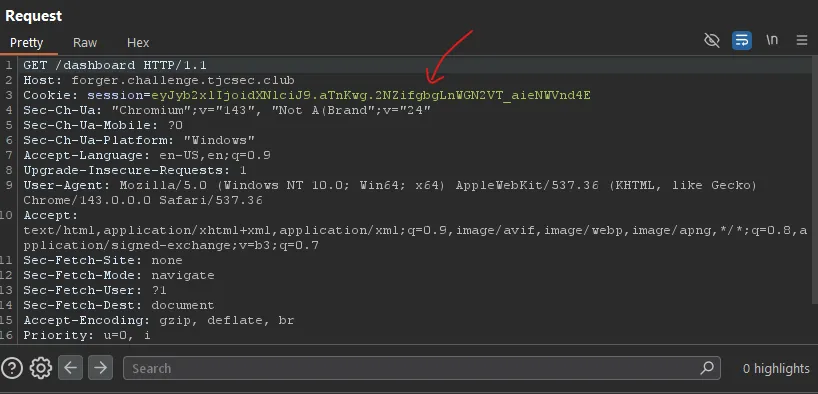Image resolution: width=818 pixels, height=394 pixels.
Task: Click the request editor vertical scrollbar
Action: 815,180
